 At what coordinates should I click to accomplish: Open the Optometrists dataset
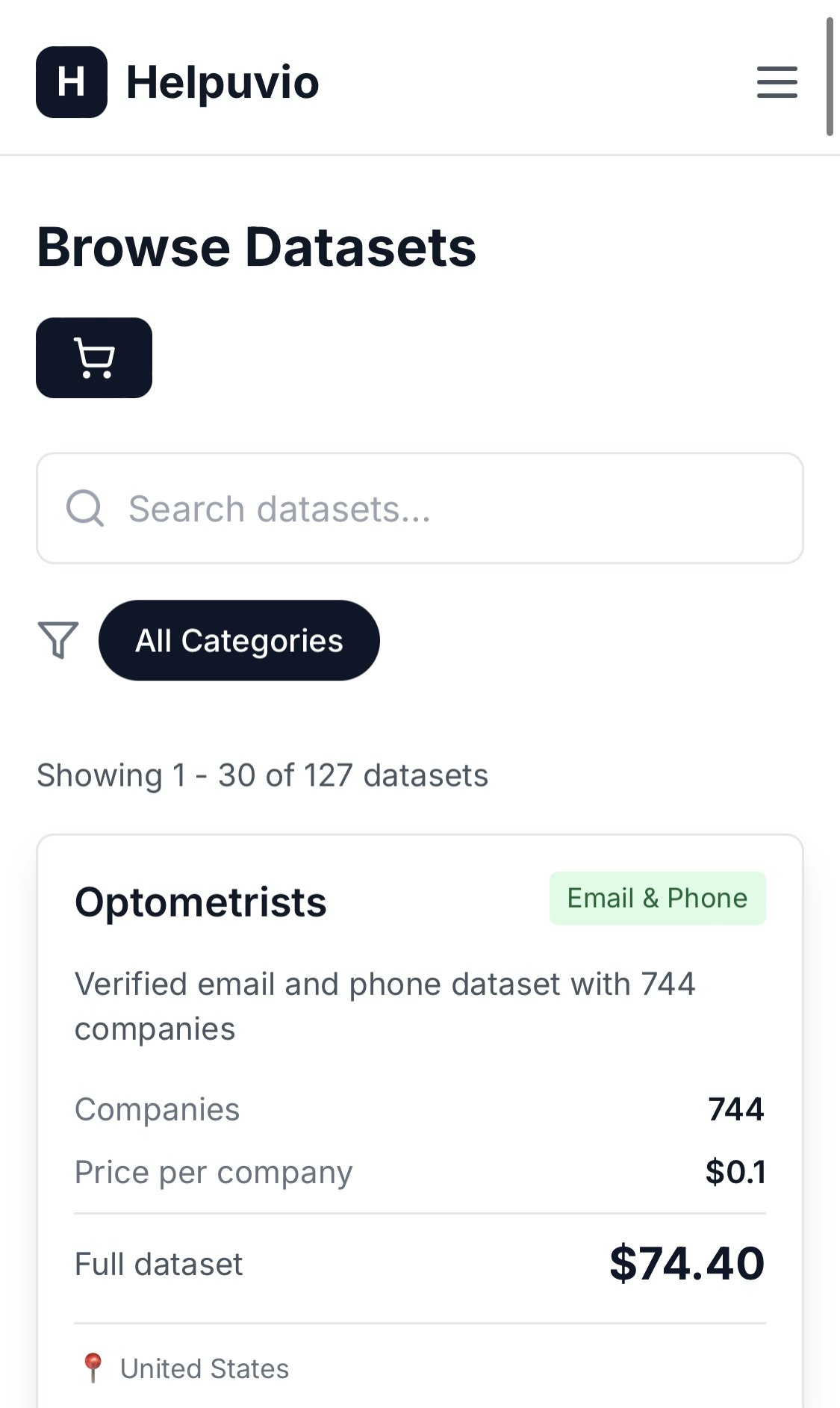coord(200,902)
